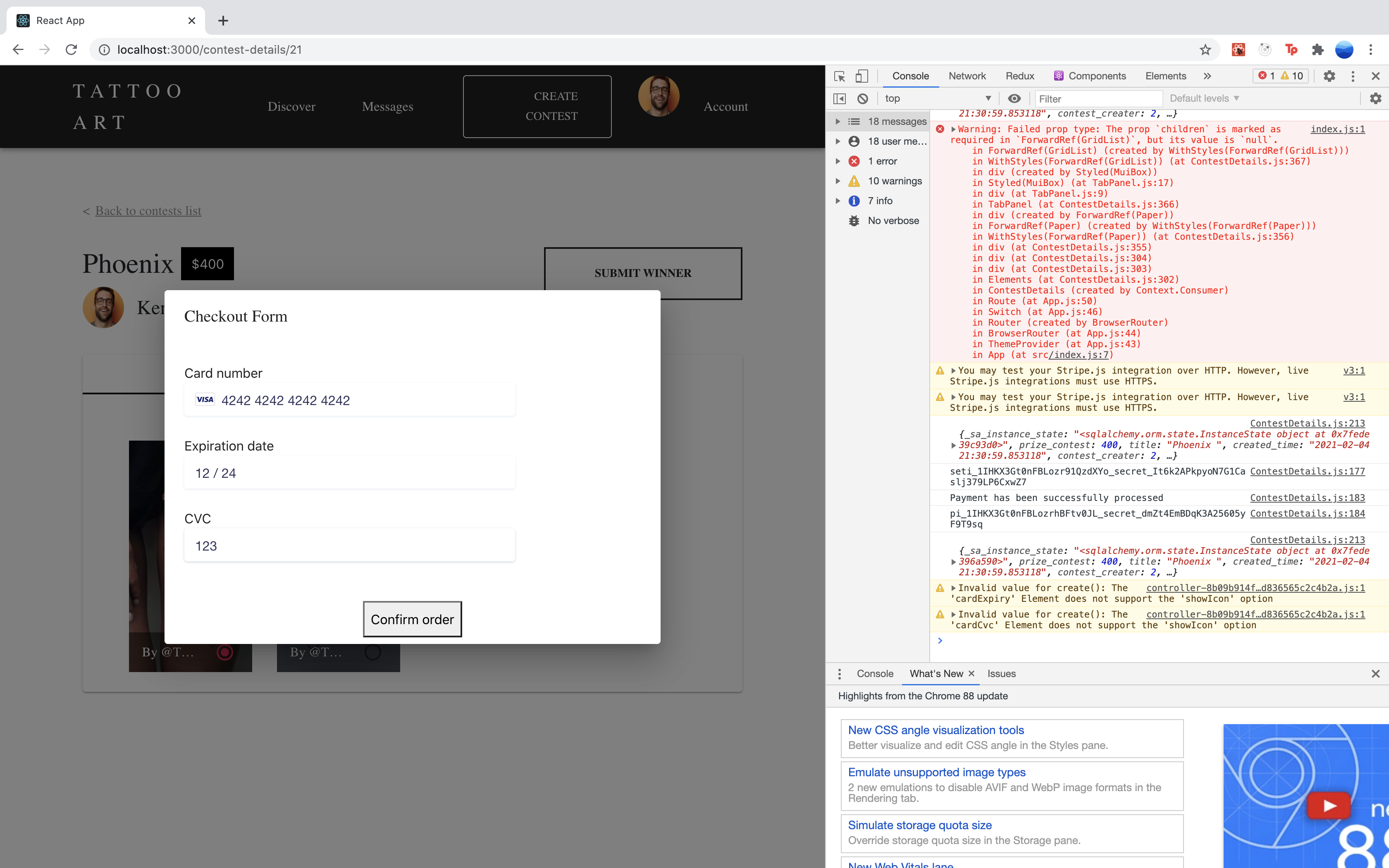Screen dimensions: 1389x868
Task: Open DevTools settings gear icon
Action: [1329, 76]
